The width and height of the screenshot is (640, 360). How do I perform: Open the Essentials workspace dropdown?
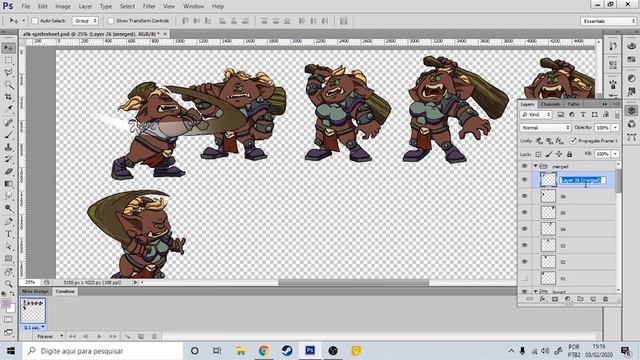(x=608, y=21)
